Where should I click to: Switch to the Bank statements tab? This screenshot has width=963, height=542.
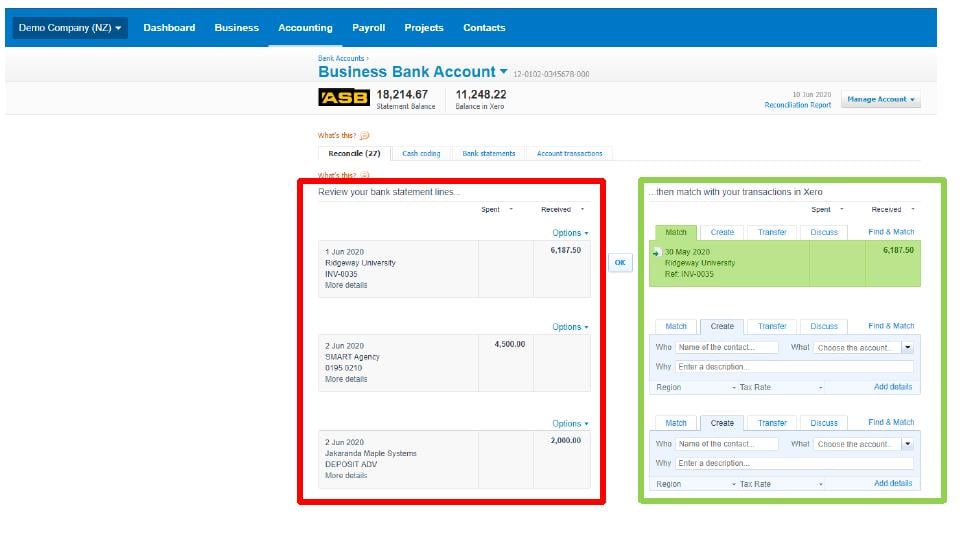(x=489, y=154)
